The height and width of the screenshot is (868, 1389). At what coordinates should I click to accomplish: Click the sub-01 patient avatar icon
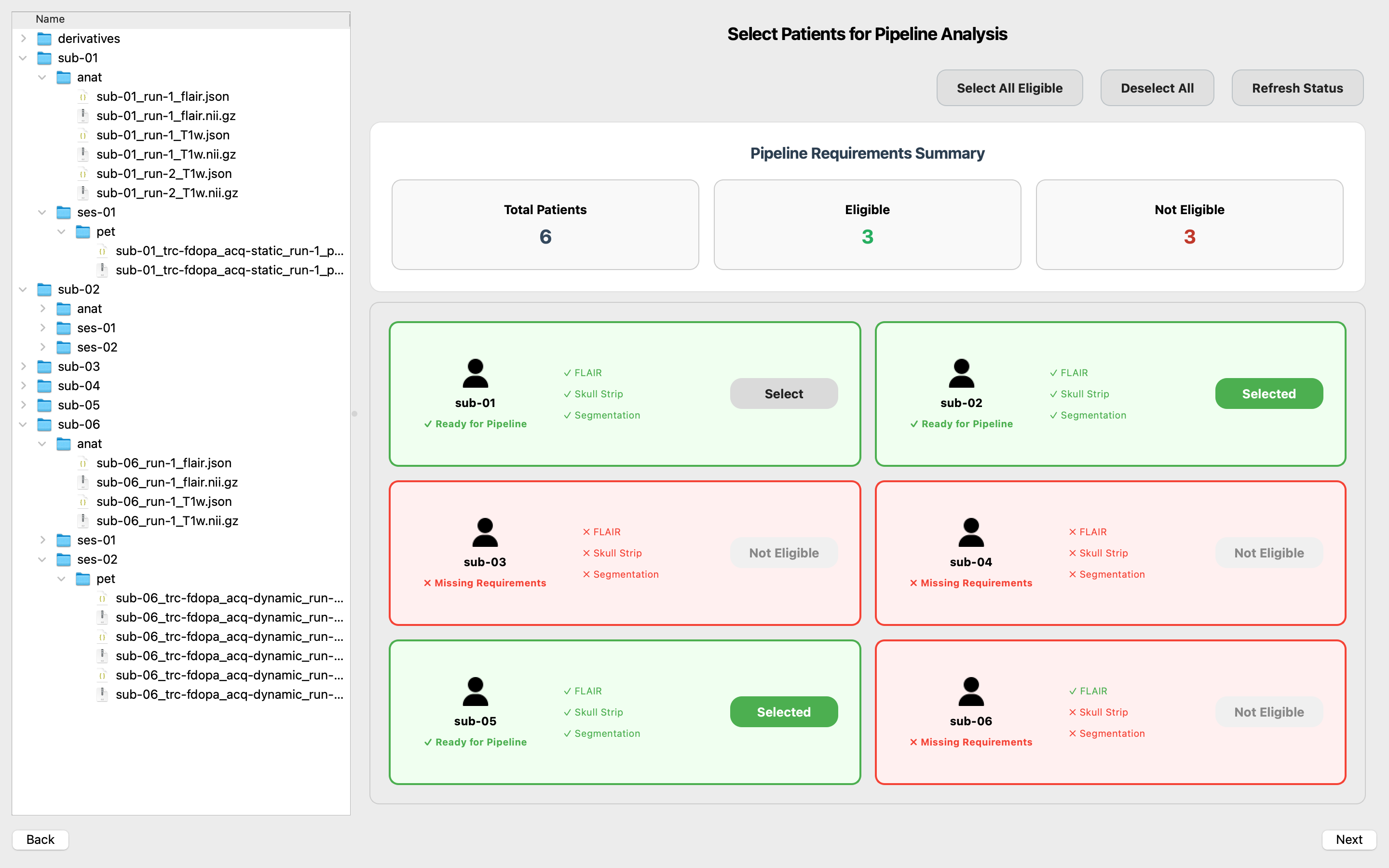[x=475, y=373]
